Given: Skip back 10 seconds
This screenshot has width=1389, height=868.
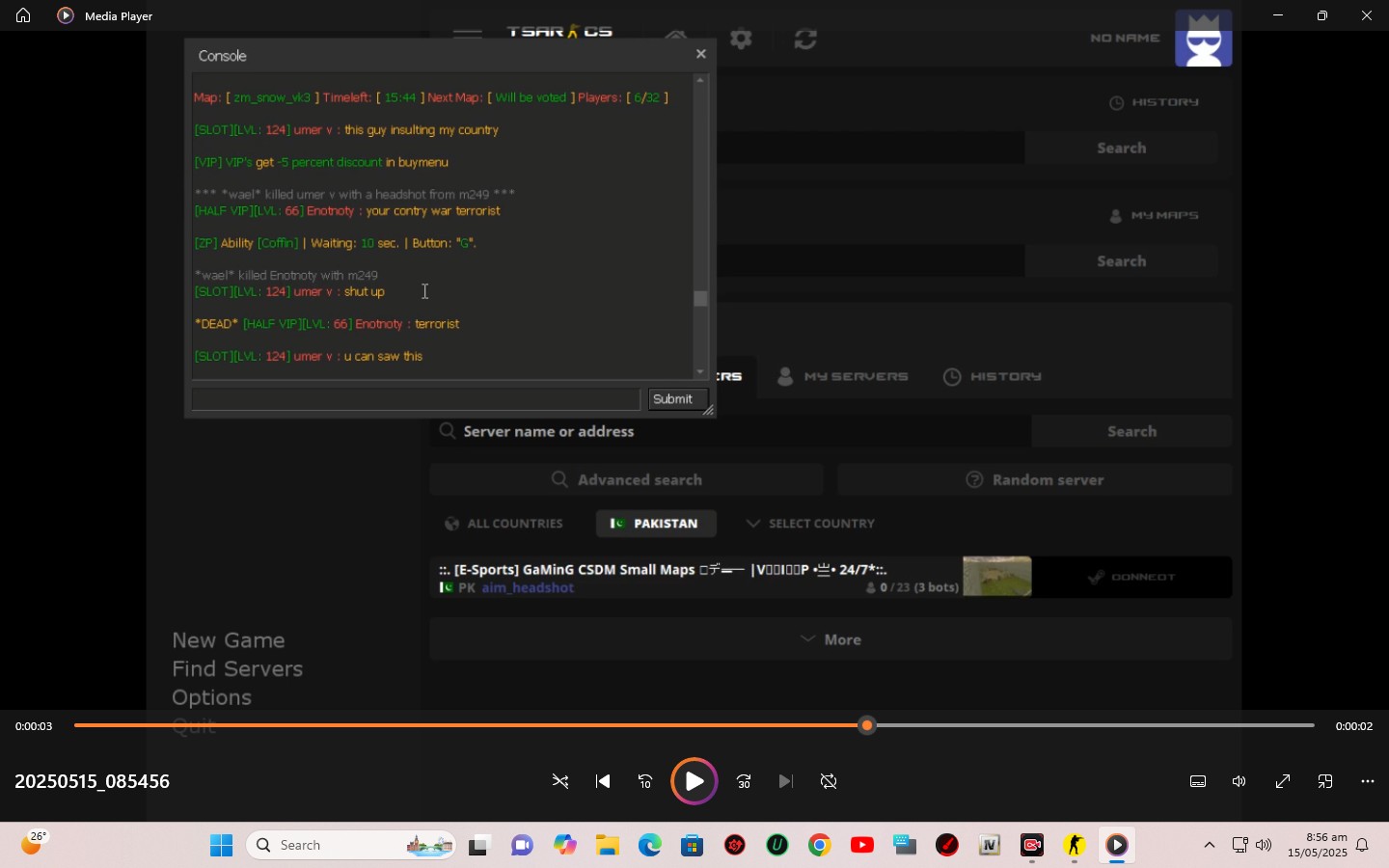Looking at the screenshot, I should (646, 782).
